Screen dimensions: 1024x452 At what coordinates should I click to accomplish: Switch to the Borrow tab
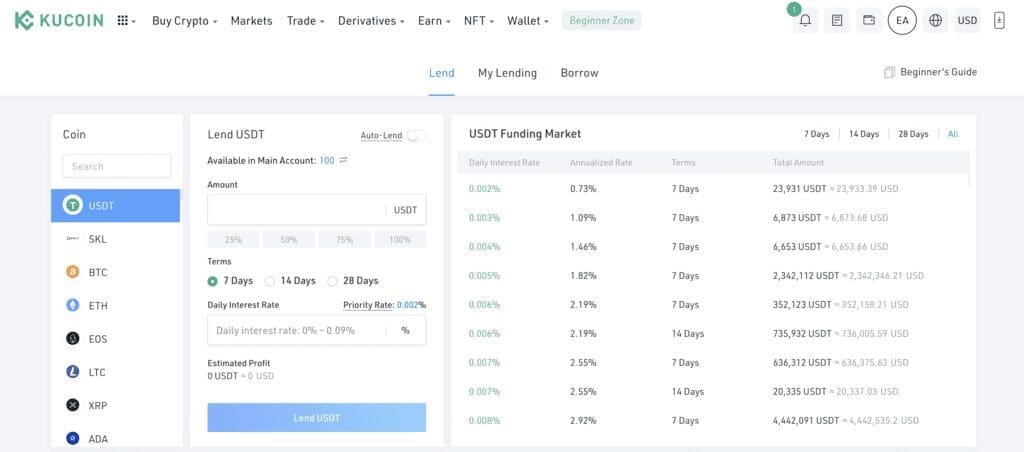(x=579, y=73)
